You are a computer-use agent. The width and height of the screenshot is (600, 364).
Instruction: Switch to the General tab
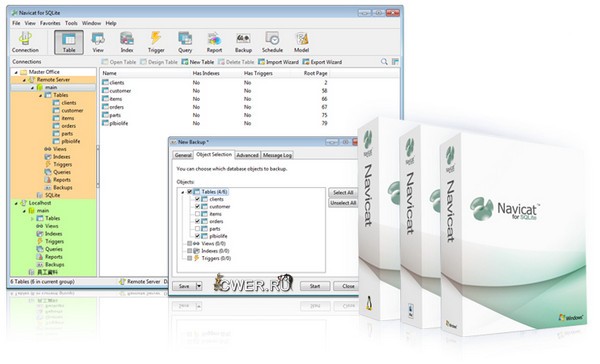coord(183,155)
